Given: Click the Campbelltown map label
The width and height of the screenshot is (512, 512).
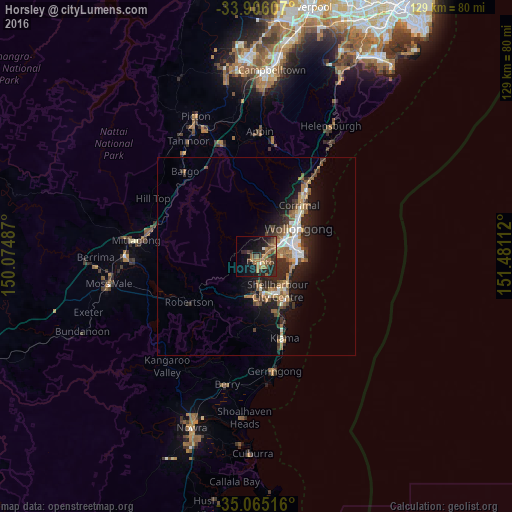Looking at the screenshot, I should pos(272,70).
